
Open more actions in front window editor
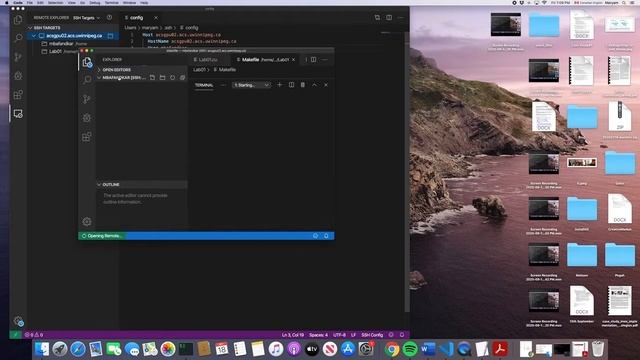(325, 60)
